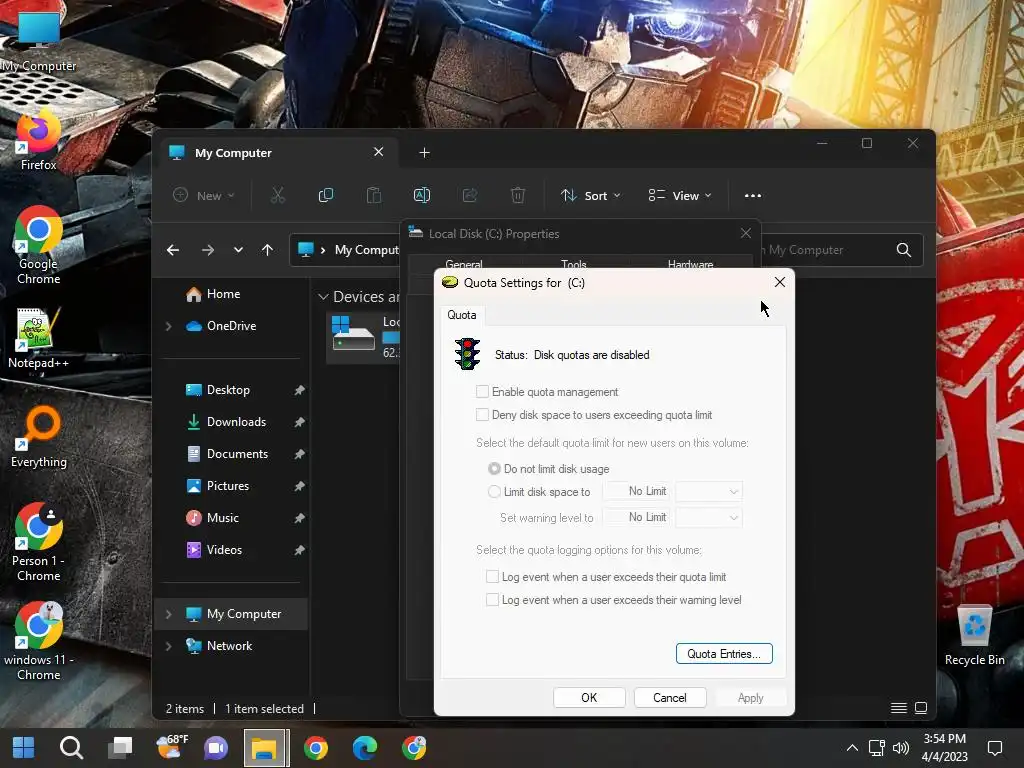
Task: Open the weather widget showing 68°F
Action: coord(171,748)
